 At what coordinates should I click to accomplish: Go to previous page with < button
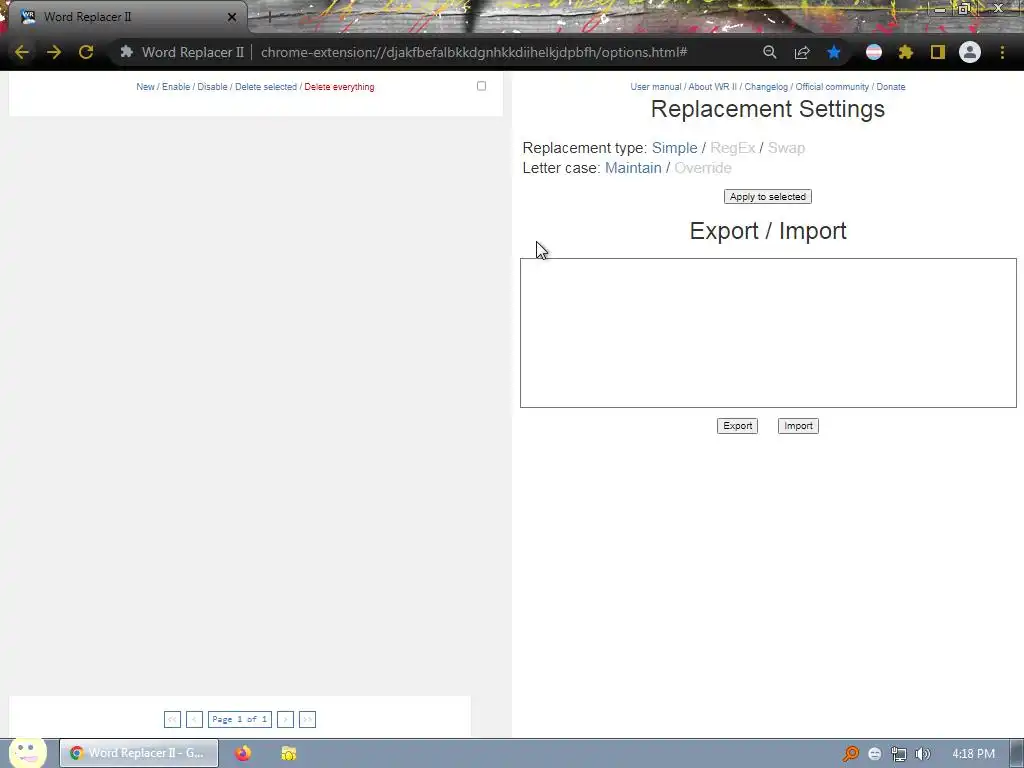pyautogui.click(x=194, y=719)
